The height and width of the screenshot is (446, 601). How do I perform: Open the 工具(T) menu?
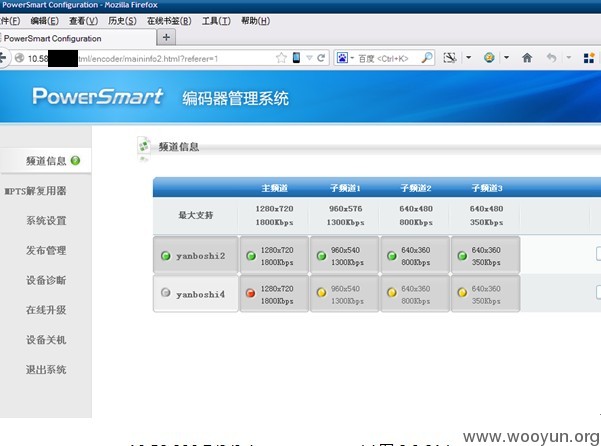tap(217, 21)
